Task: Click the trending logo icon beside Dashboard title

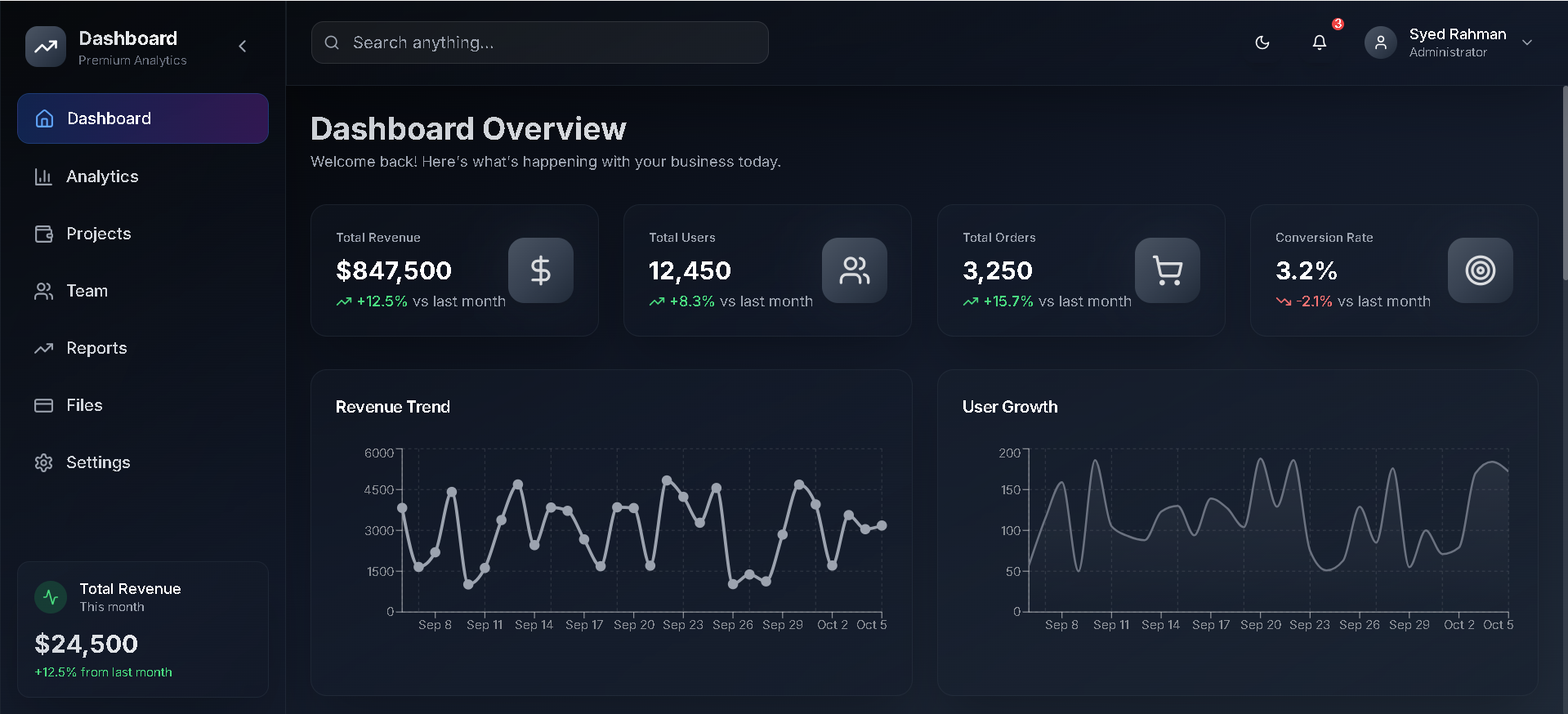Action: click(46, 47)
